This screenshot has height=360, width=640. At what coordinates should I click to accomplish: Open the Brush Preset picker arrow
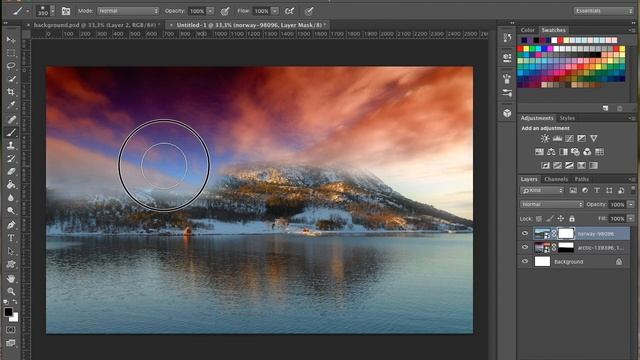[x=52, y=11]
